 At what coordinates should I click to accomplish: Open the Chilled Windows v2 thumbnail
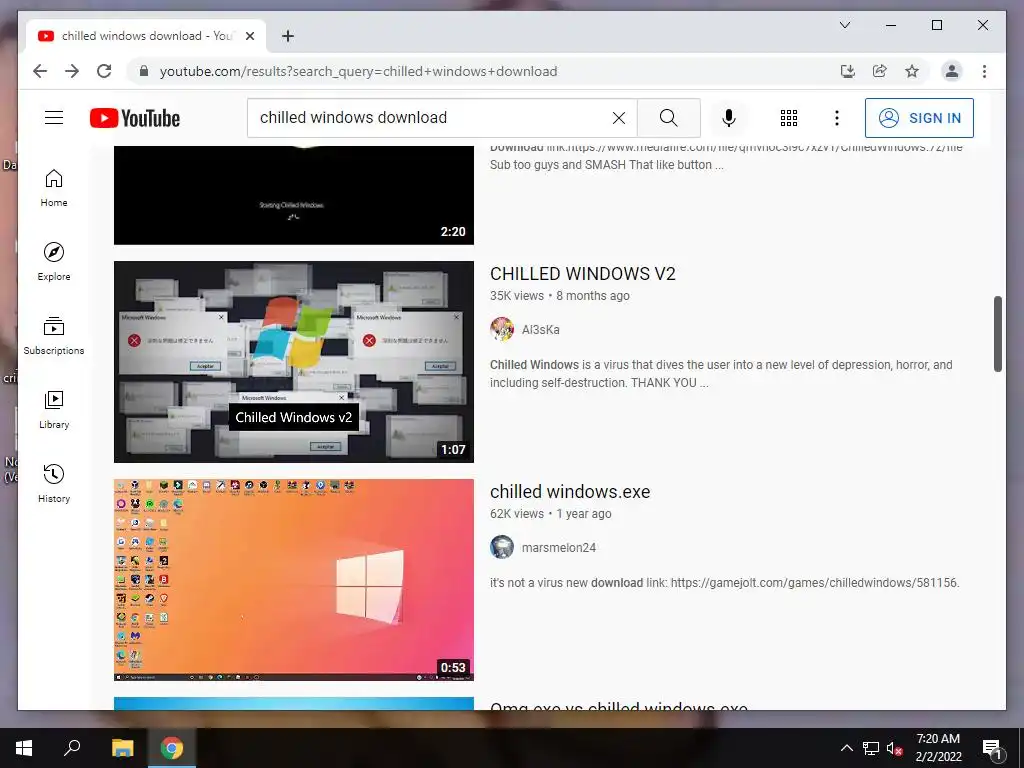coord(294,362)
